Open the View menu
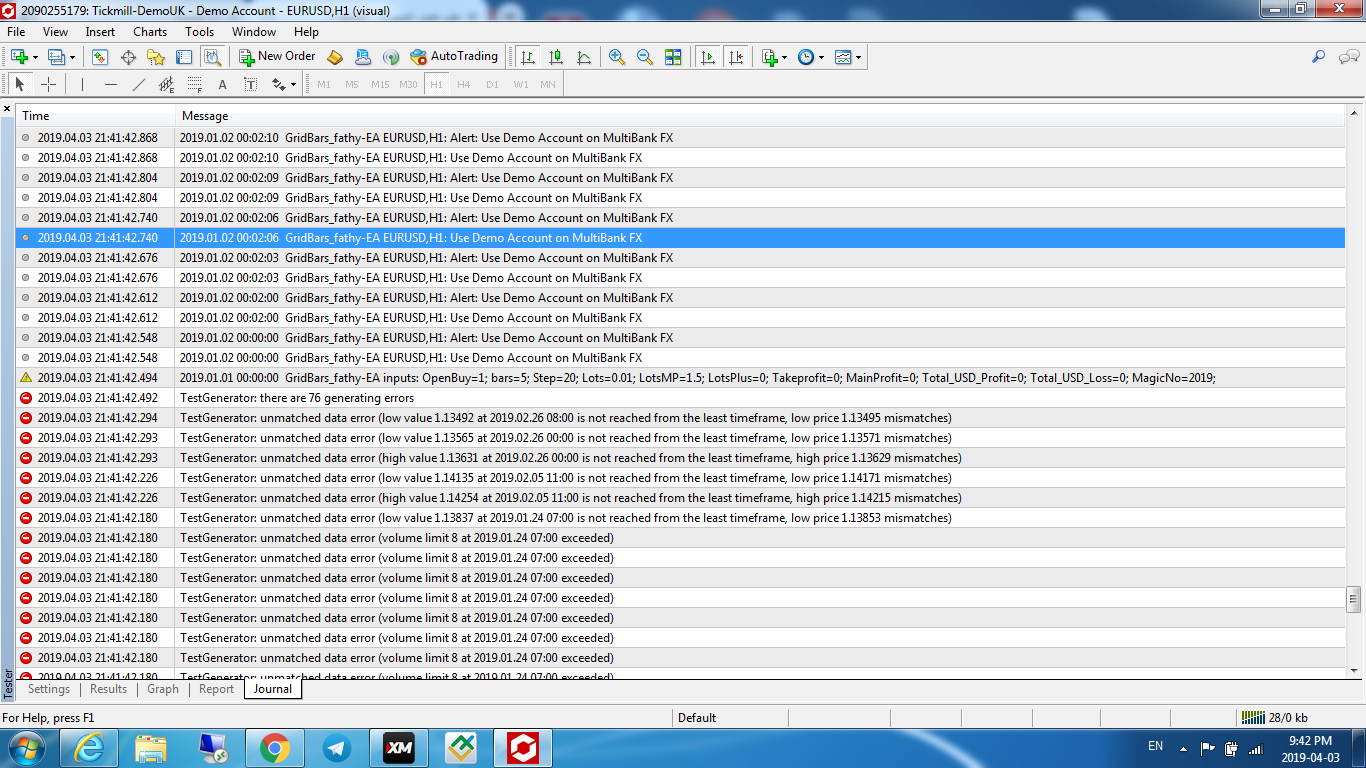The width and height of the screenshot is (1366, 768). tap(56, 32)
